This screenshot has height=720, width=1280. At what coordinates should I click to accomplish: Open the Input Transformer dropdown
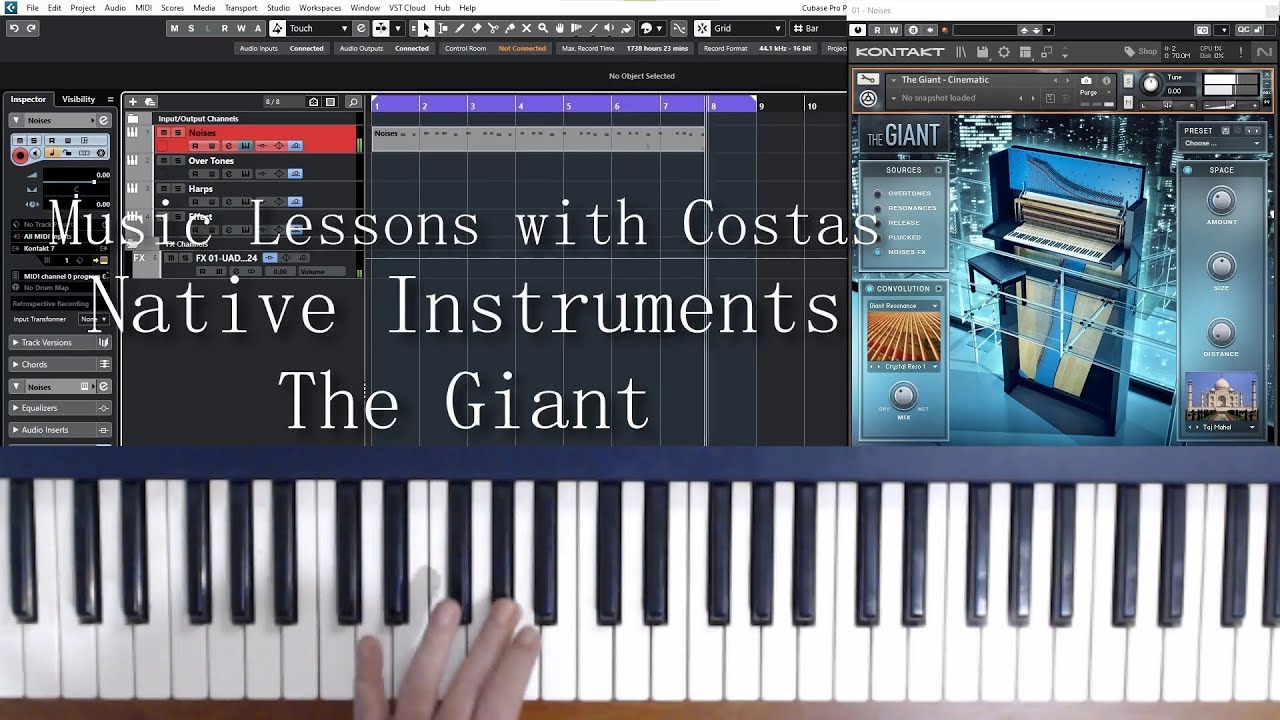(x=93, y=319)
